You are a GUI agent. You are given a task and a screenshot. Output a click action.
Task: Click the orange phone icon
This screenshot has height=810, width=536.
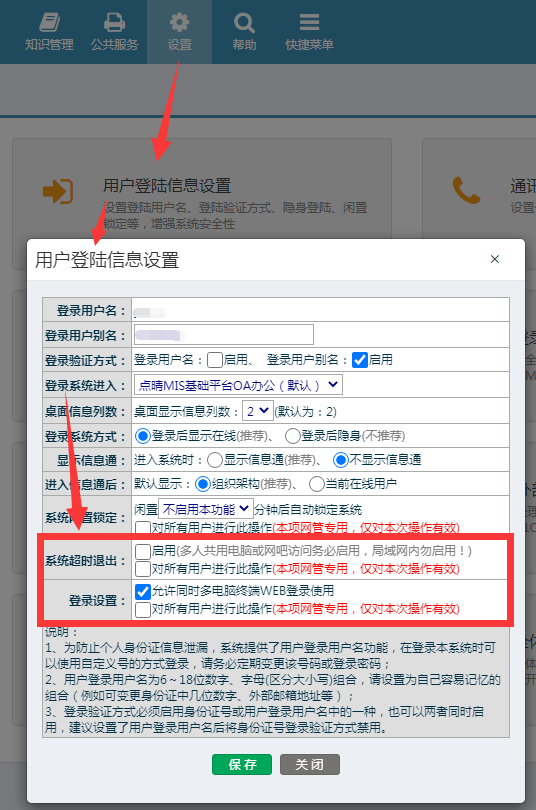[x=466, y=190]
